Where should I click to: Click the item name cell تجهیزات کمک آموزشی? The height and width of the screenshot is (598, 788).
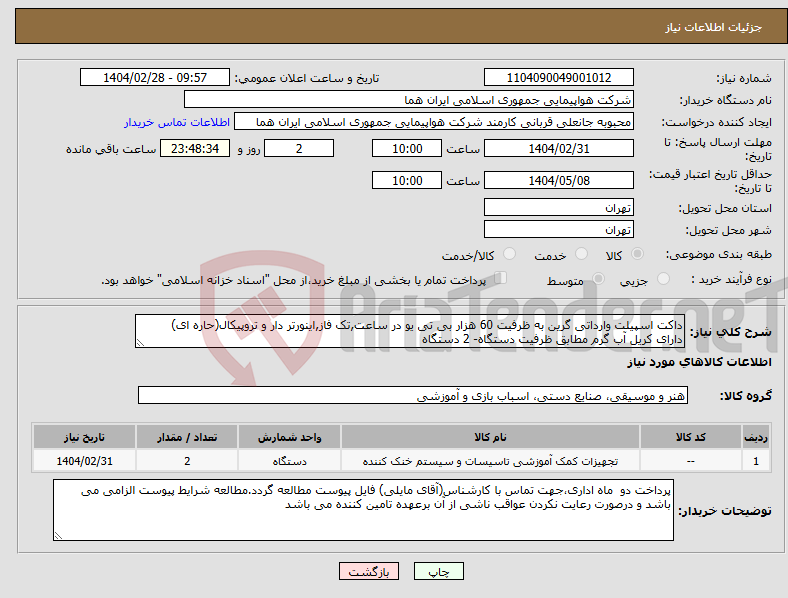tap(490, 461)
